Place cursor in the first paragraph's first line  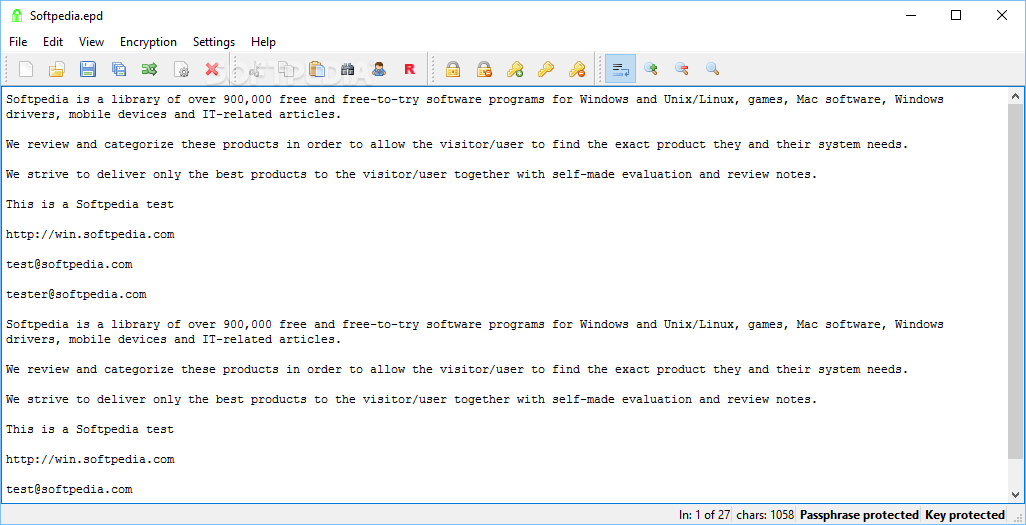click(x=475, y=100)
